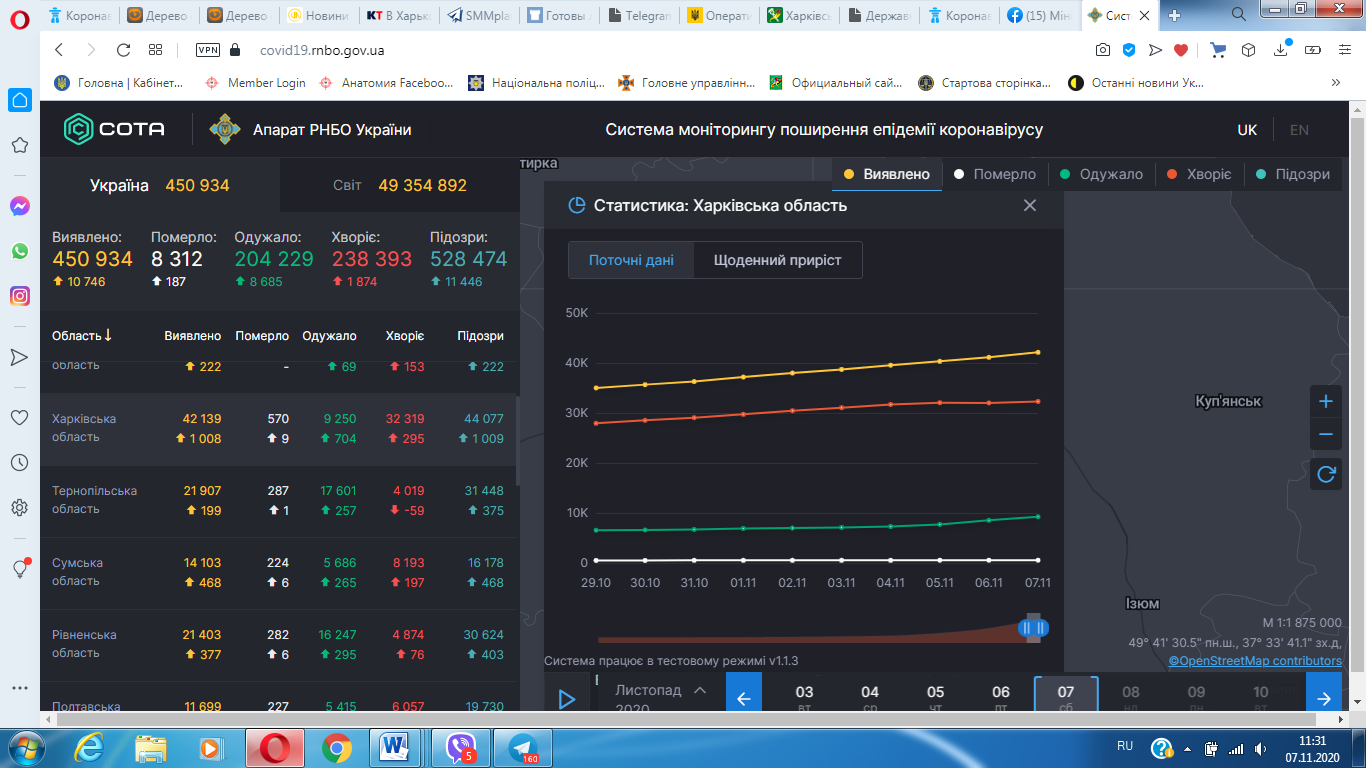Click the timeline next arrow button
Viewport: 1366px width, 768px height.
point(1324,698)
